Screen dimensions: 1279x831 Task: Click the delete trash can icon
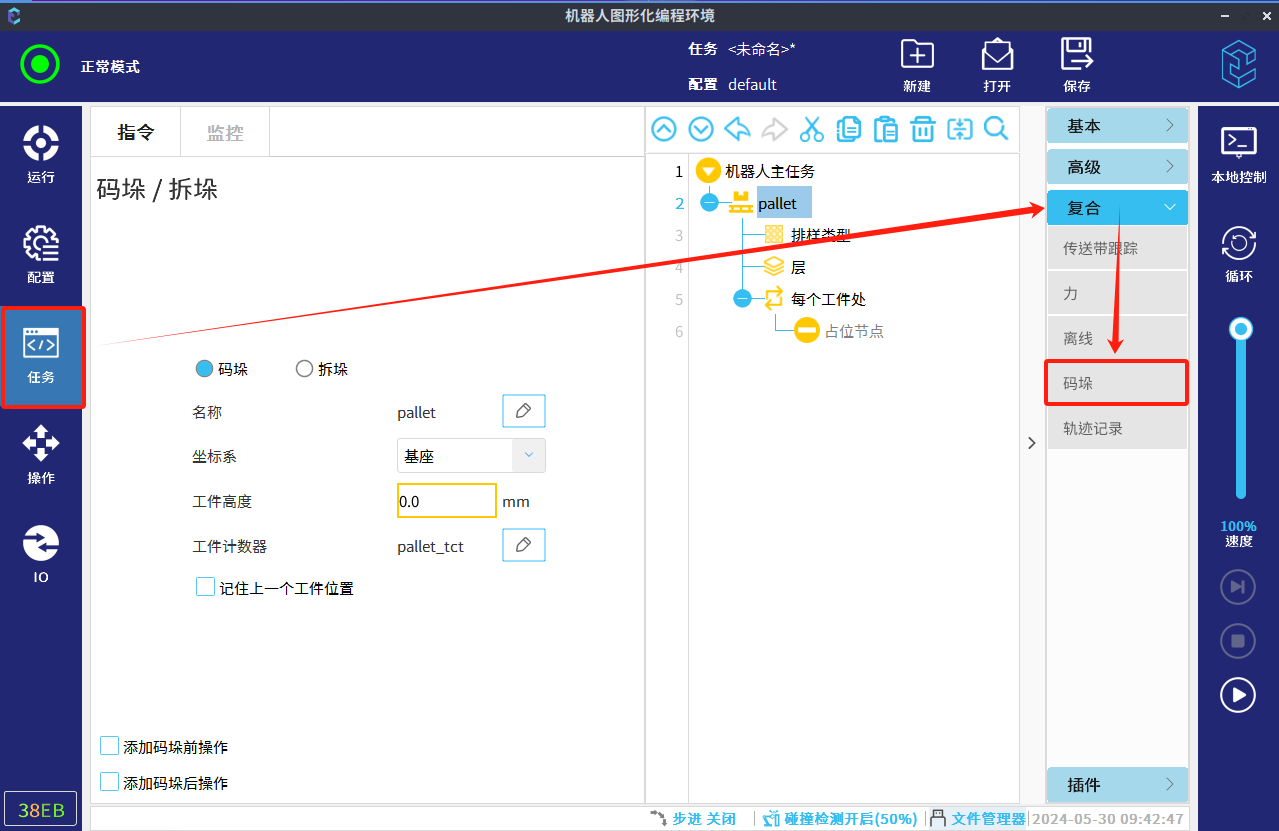922,129
